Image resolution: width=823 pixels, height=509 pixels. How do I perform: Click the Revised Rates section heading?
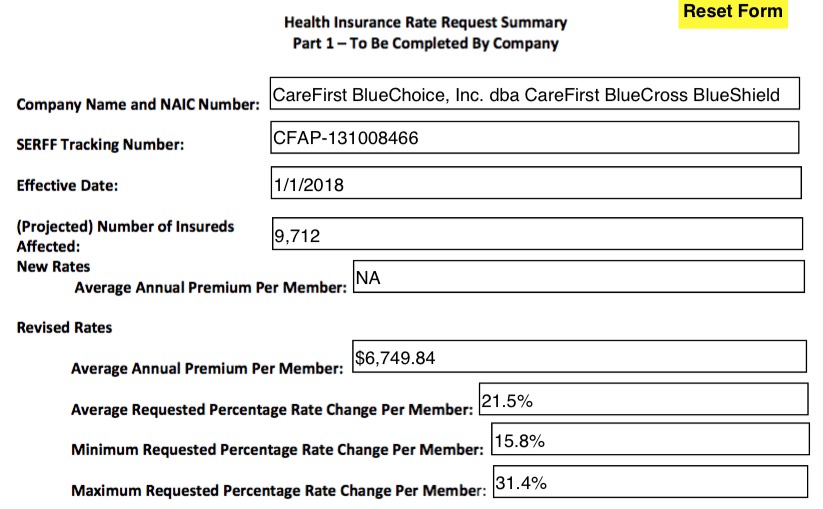coord(64,328)
